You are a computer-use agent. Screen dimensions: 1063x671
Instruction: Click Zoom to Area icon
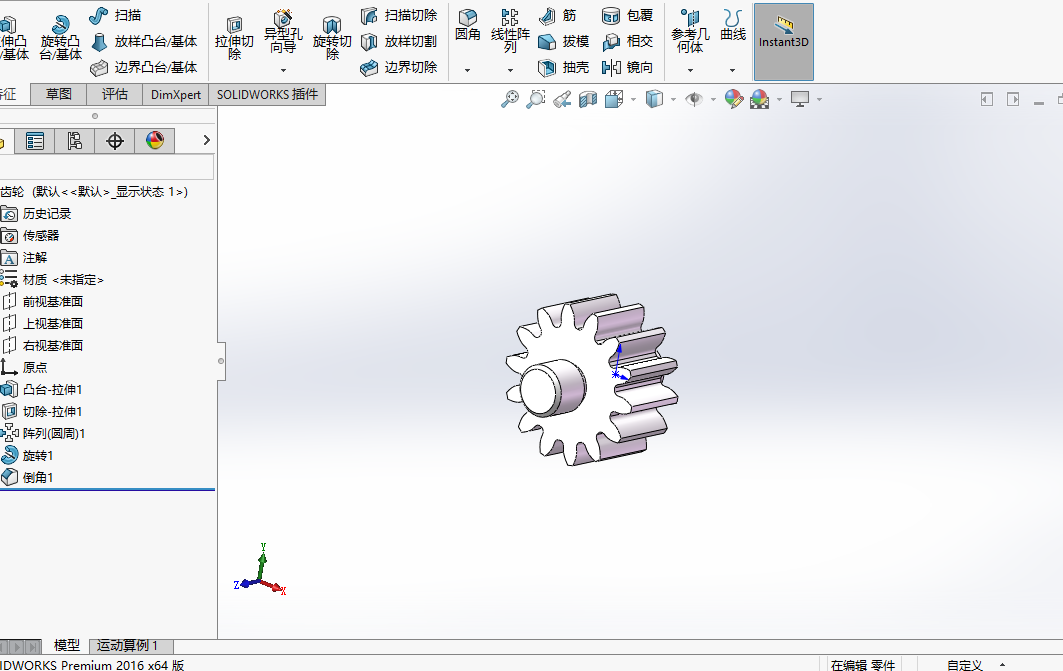click(x=536, y=99)
